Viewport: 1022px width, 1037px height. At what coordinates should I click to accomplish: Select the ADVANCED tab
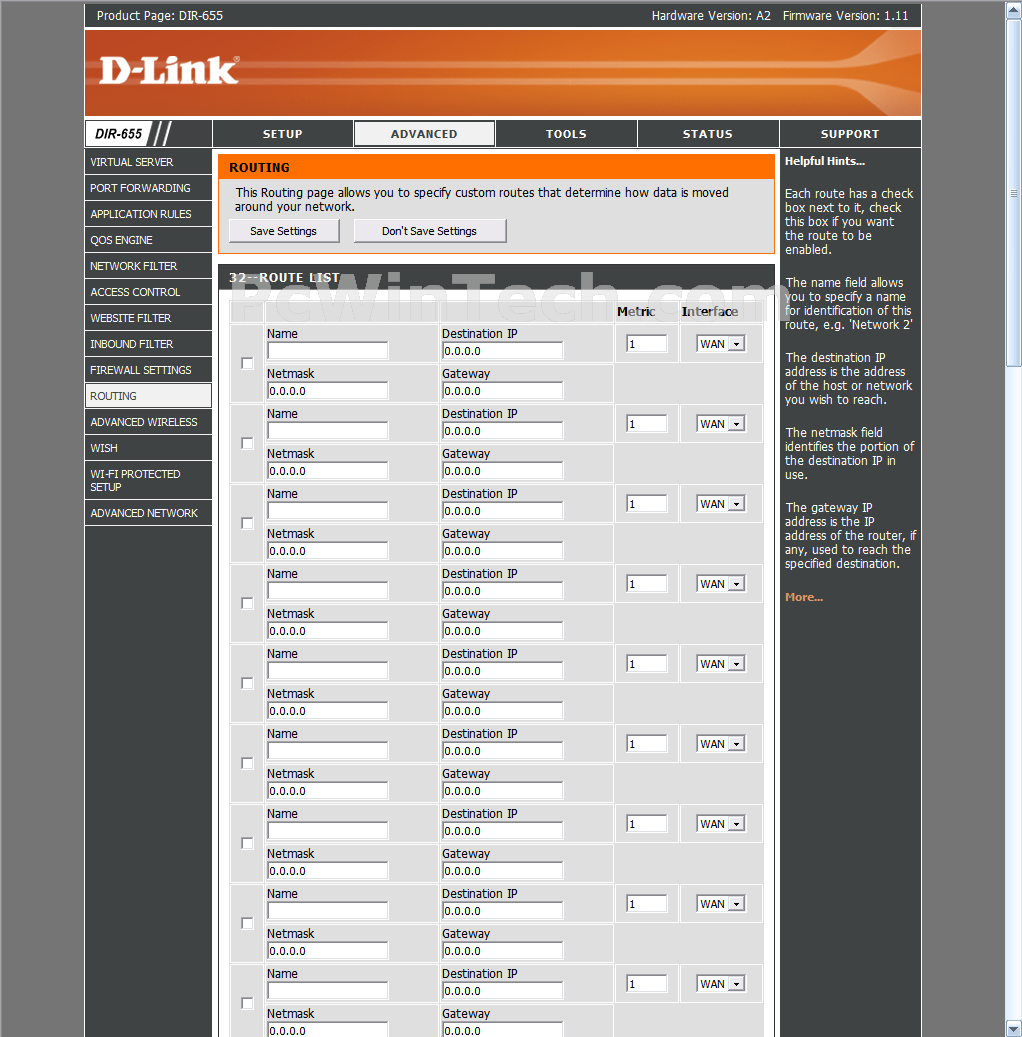[424, 134]
